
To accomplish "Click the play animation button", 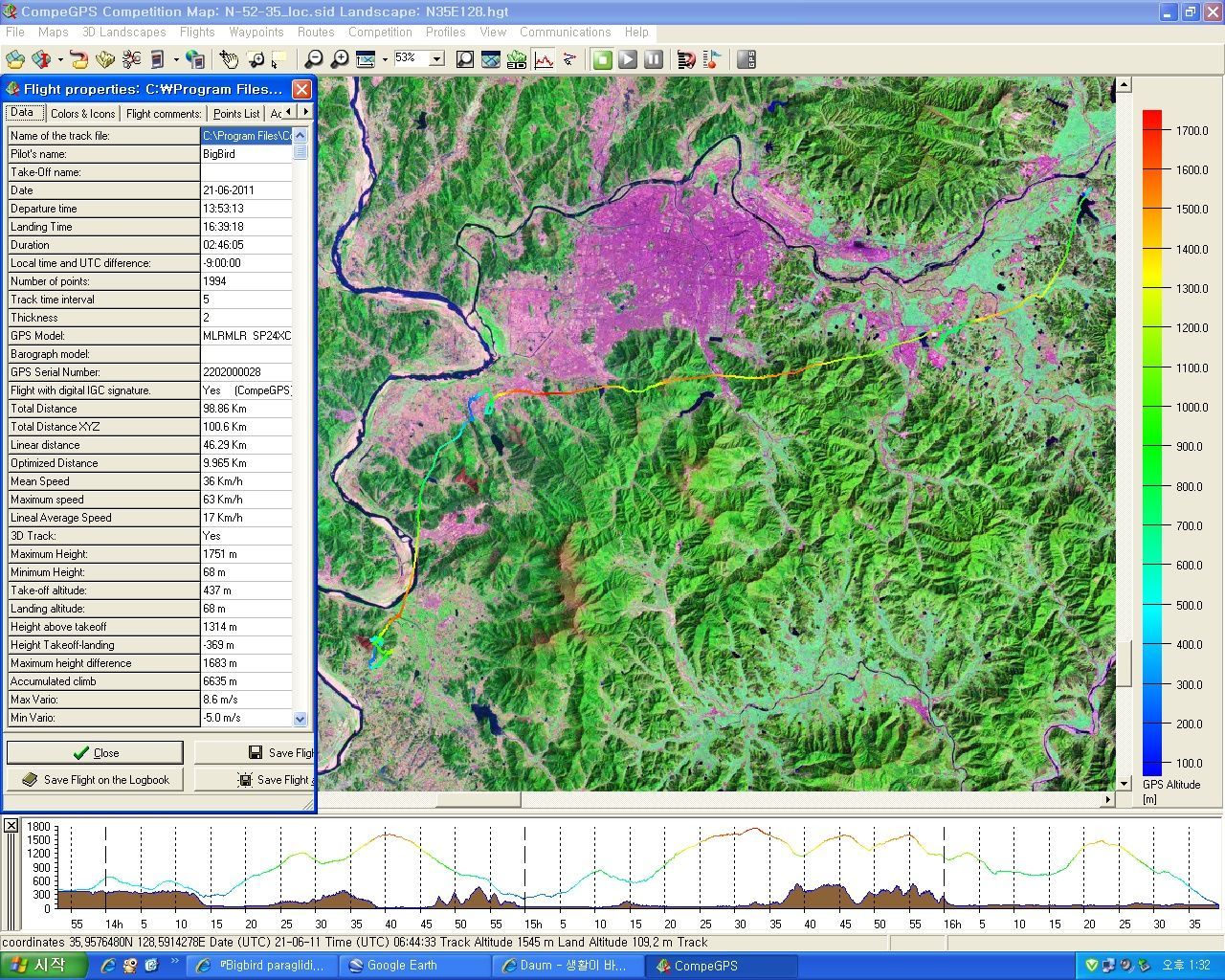I will pos(628,59).
